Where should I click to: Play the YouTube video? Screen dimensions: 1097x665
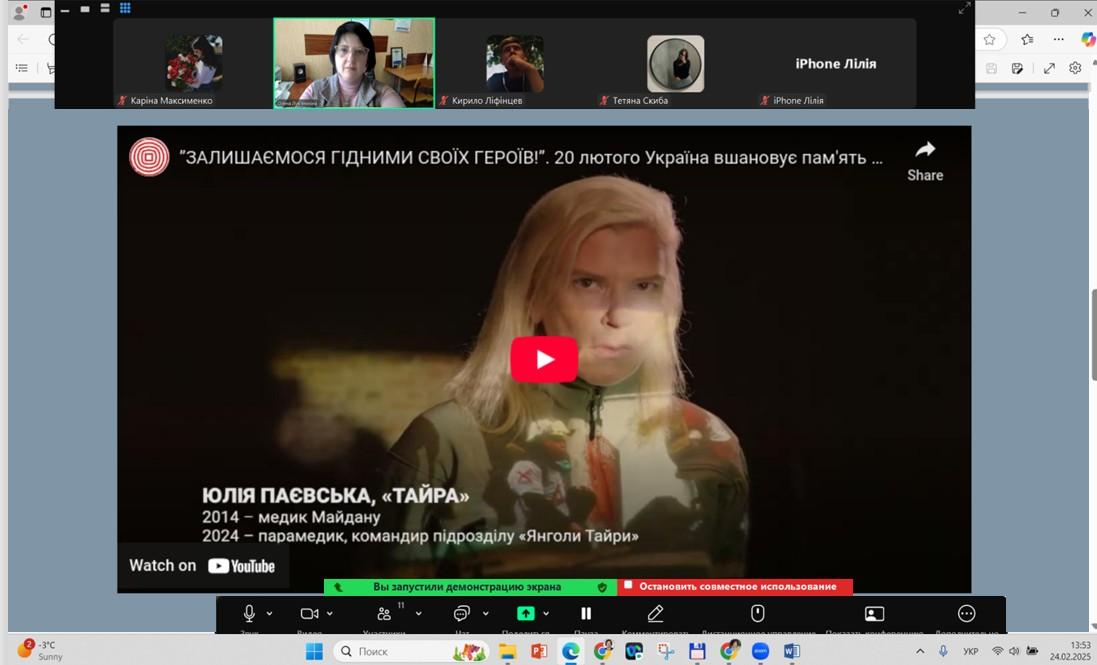click(544, 360)
